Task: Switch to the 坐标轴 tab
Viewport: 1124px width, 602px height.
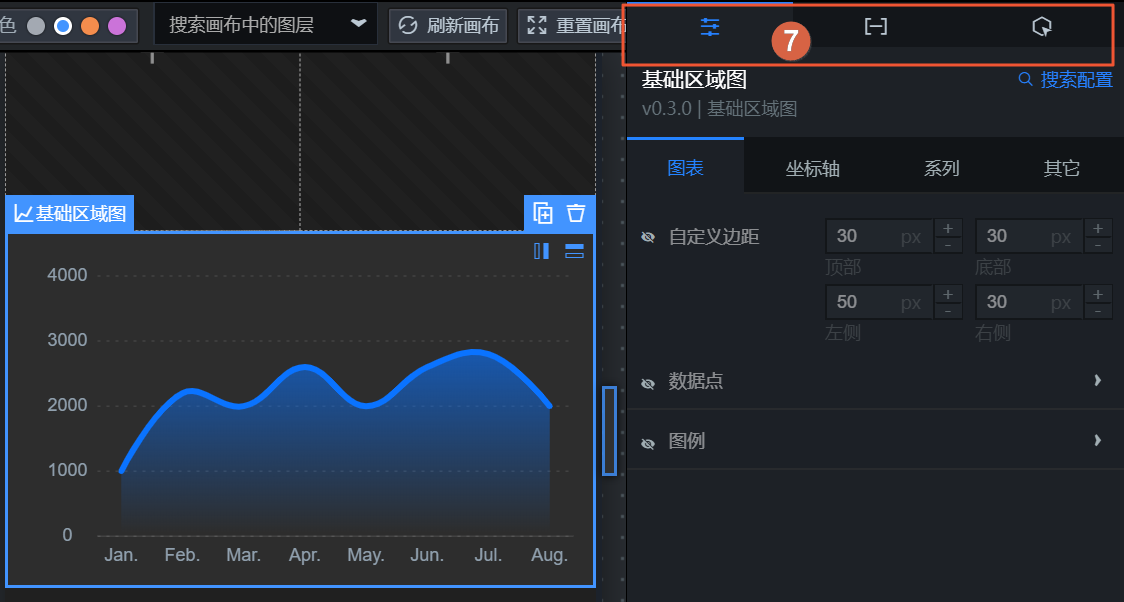Action: click(812, 168)
